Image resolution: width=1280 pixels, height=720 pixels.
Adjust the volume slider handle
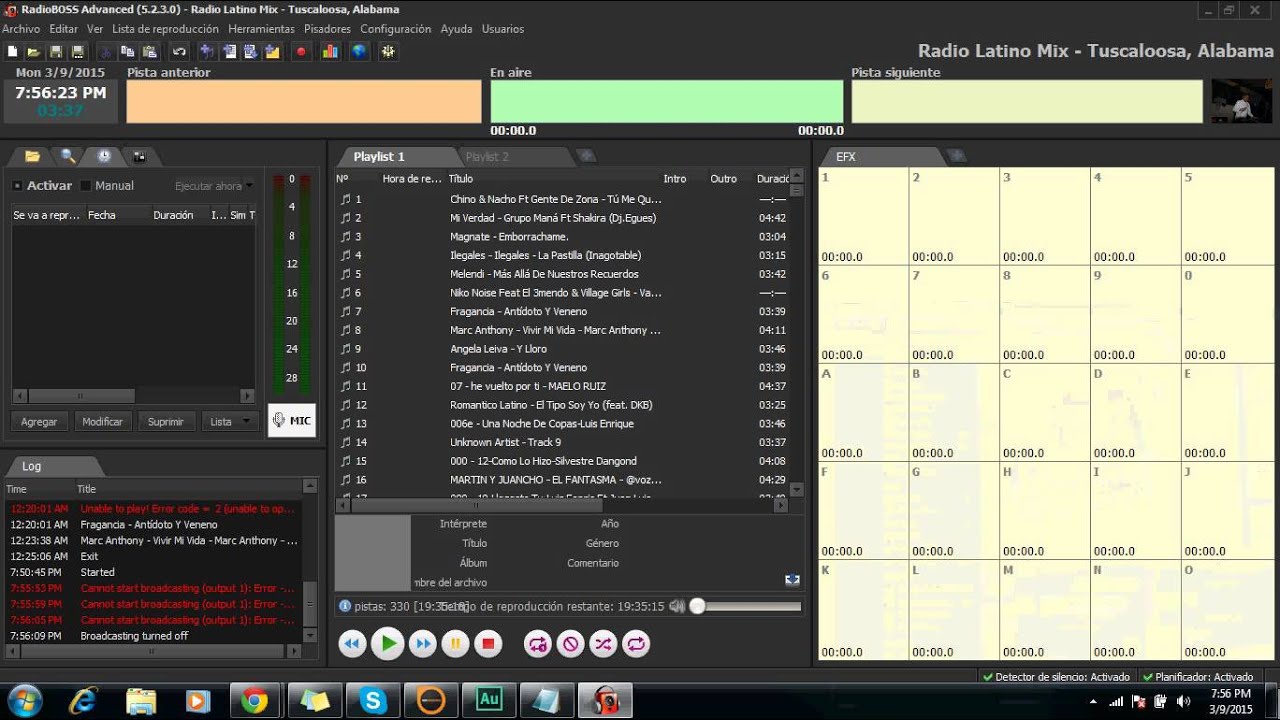(x=698, y=606)
